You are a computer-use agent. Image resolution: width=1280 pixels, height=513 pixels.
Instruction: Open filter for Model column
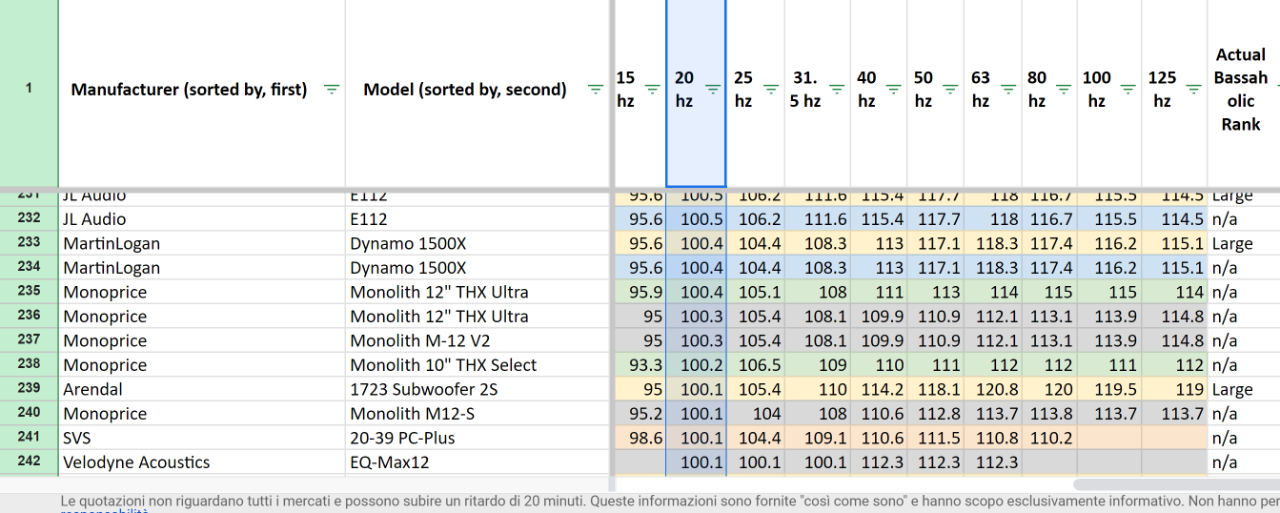[x=595, y=89]
